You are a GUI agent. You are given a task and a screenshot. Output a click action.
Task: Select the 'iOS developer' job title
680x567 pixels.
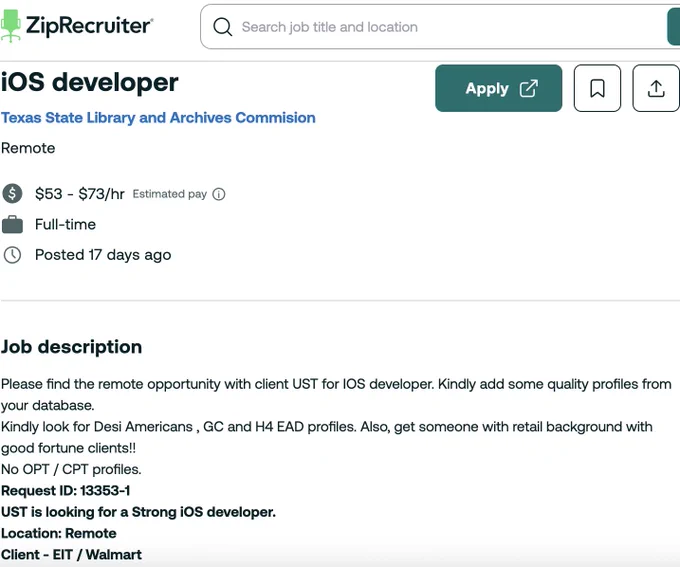pos(89,82)
